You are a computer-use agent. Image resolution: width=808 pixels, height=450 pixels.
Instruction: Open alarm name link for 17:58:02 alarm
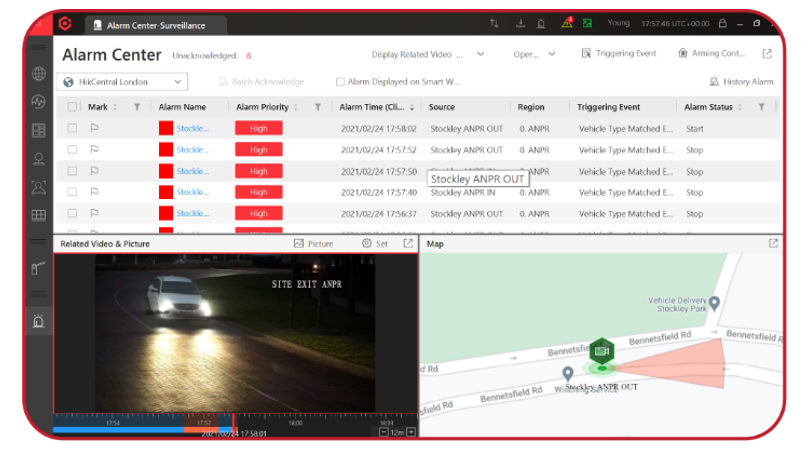click(192, 128)
